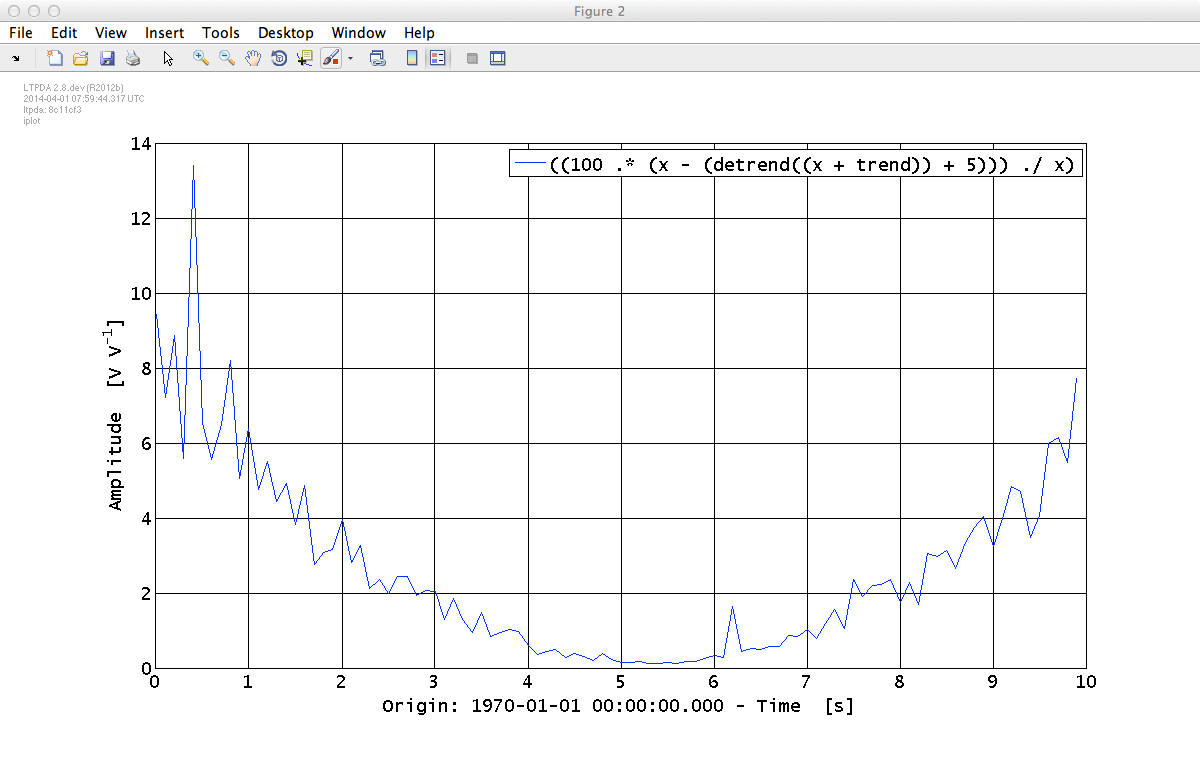
Task: Open the Tools menu
Action: pyautogui.click(x=221, y=33)
